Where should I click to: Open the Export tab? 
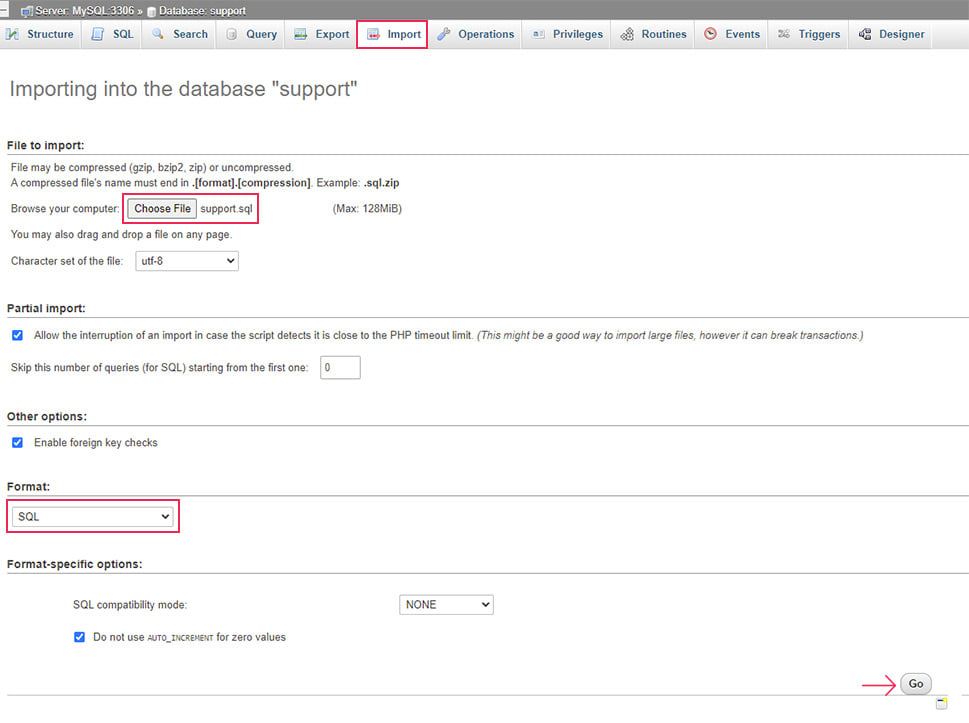(321, 35)
